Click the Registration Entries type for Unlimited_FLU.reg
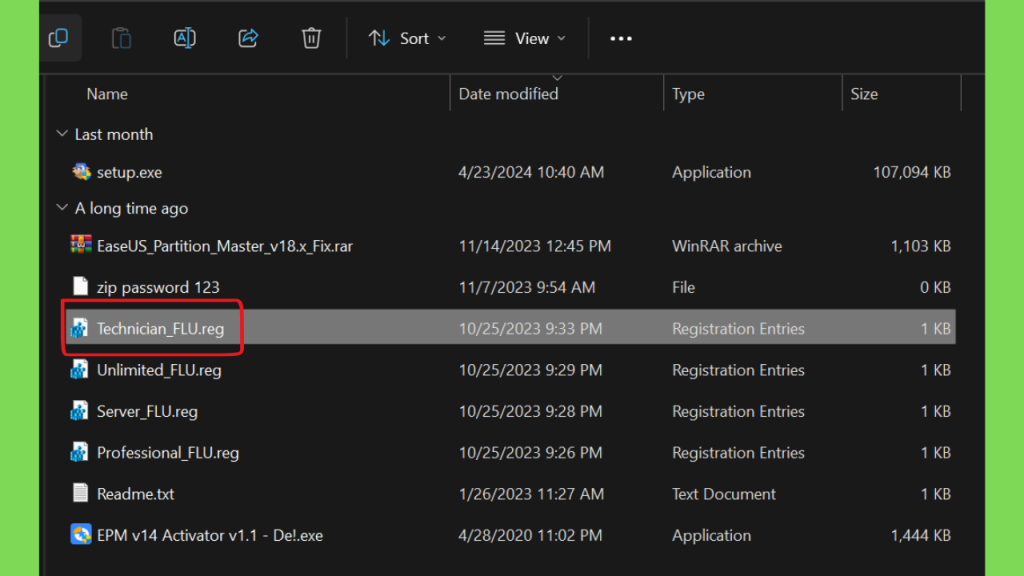The image size is (1024, 576). (x=738, y=370)
